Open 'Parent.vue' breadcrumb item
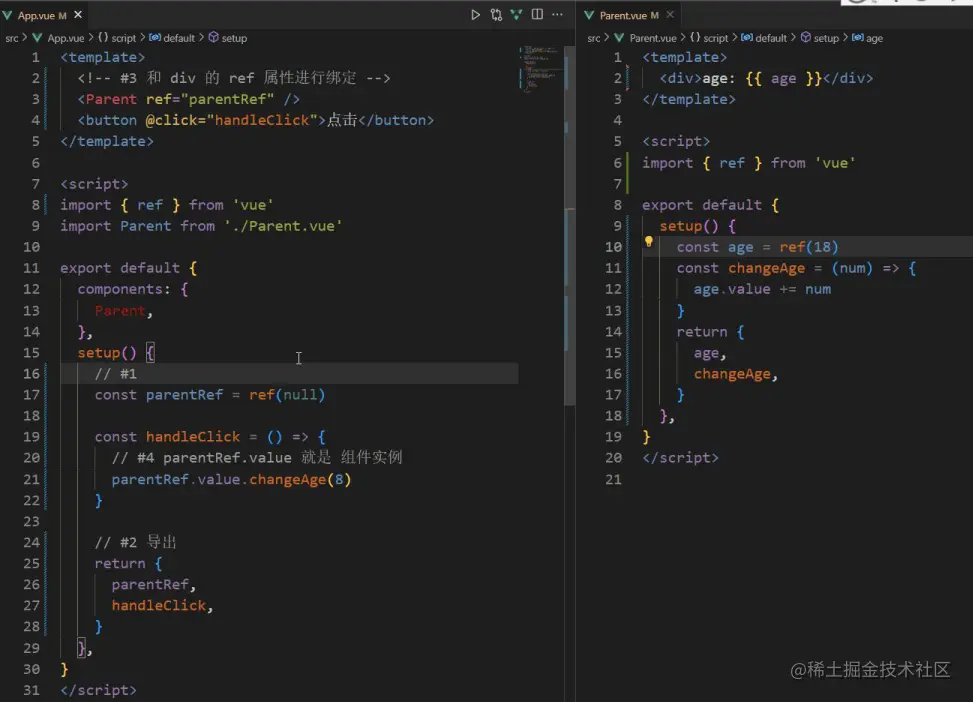 click(x=645, y=38)
